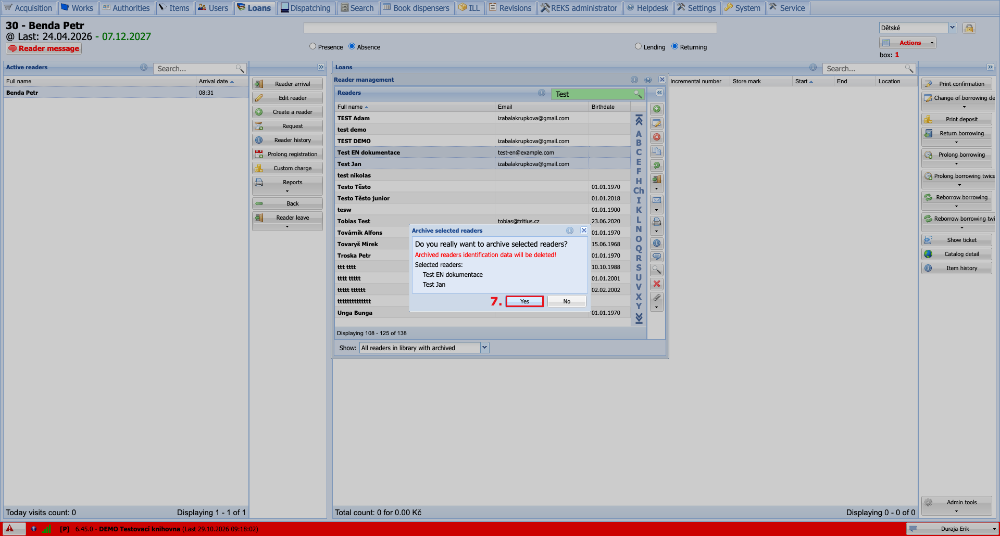1000x536 pixels.
Task: Click green refresh icon in Readers toolbar
Action: [656, 165]
